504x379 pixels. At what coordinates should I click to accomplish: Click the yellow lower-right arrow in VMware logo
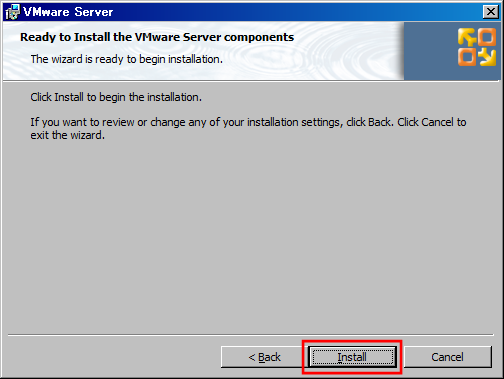[x=487, y=57]
